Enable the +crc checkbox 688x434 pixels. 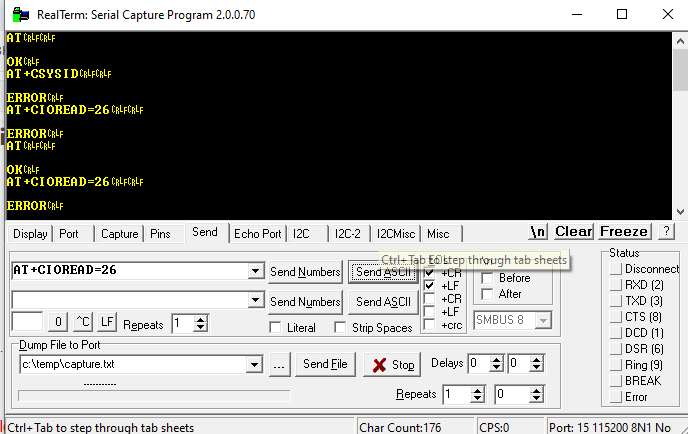[430, 325]
